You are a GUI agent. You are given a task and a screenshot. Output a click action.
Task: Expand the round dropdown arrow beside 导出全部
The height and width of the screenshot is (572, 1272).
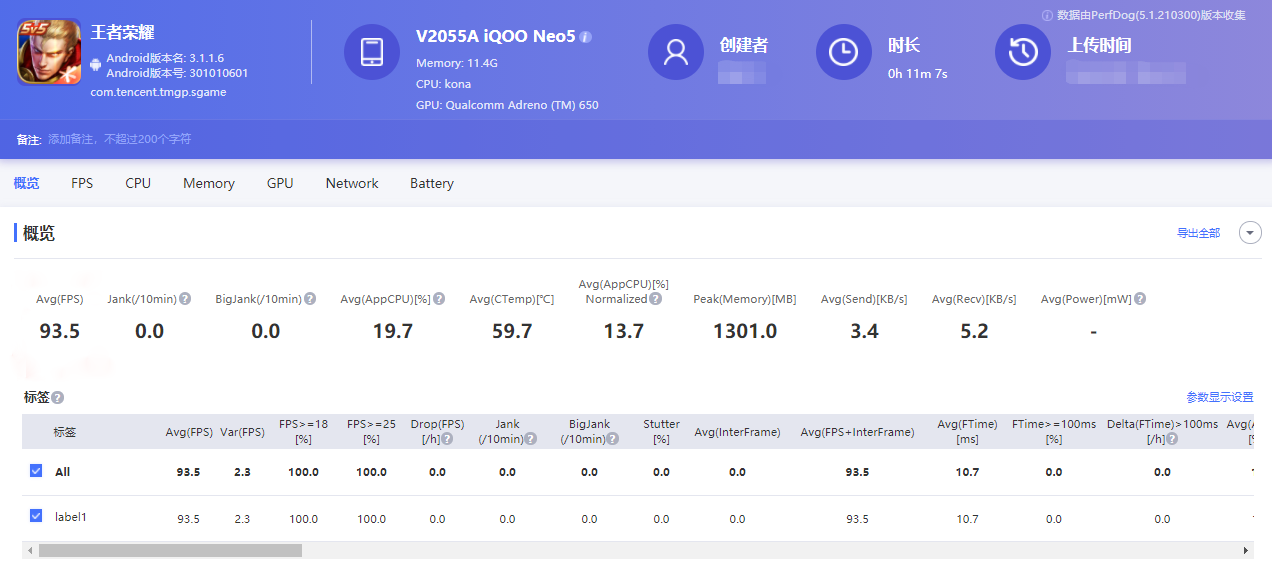(1250, 233)
